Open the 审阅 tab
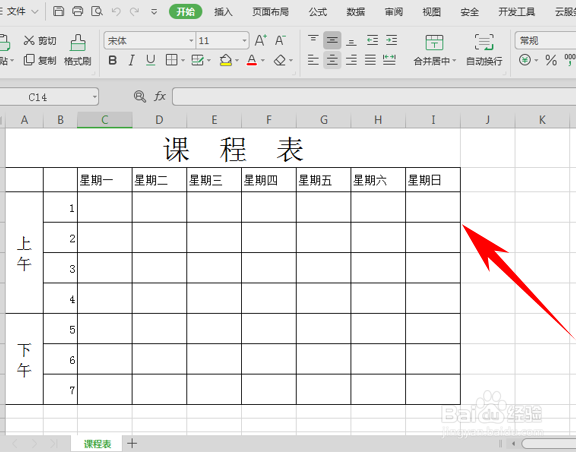This screenshot has height=452, width=576. [394, 12]
